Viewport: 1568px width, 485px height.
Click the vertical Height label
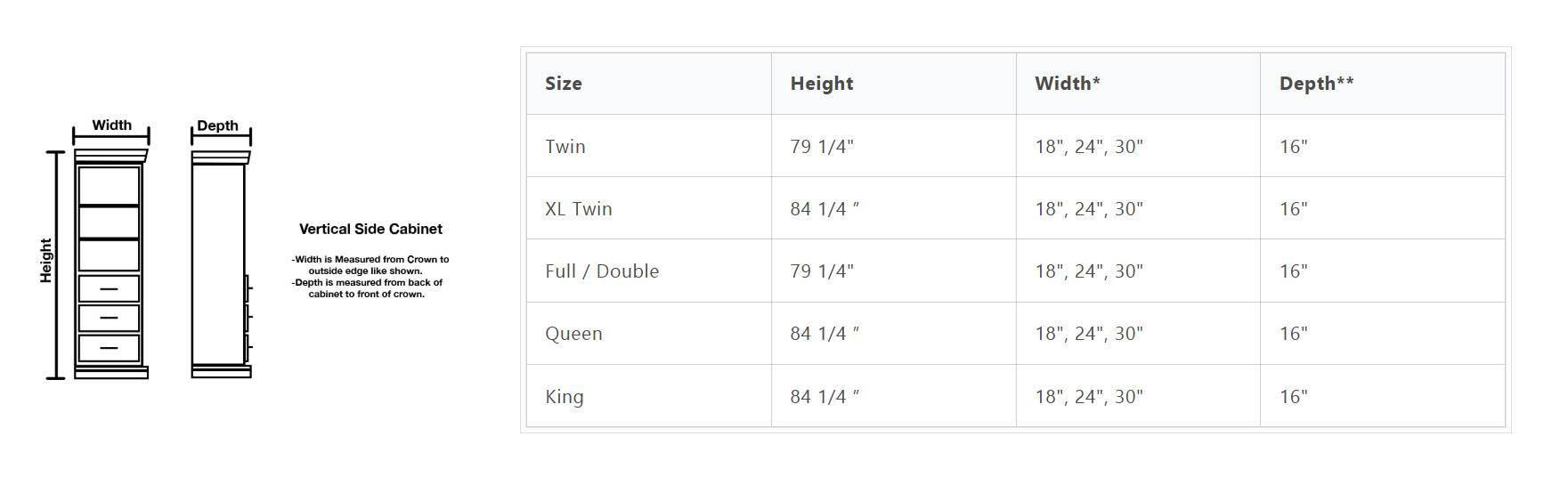46,261
